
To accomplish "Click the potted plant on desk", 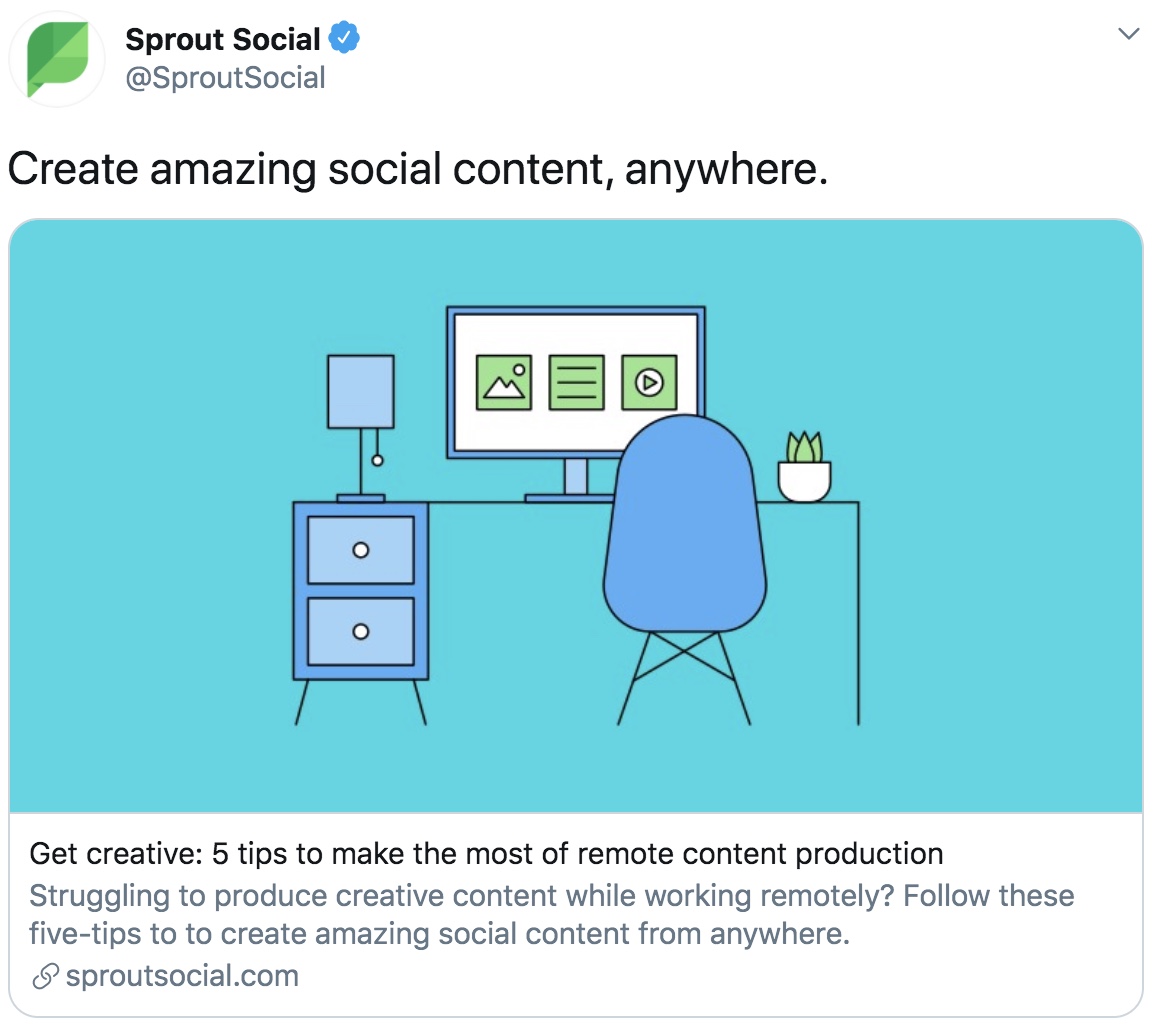I will tap(804, 467).
